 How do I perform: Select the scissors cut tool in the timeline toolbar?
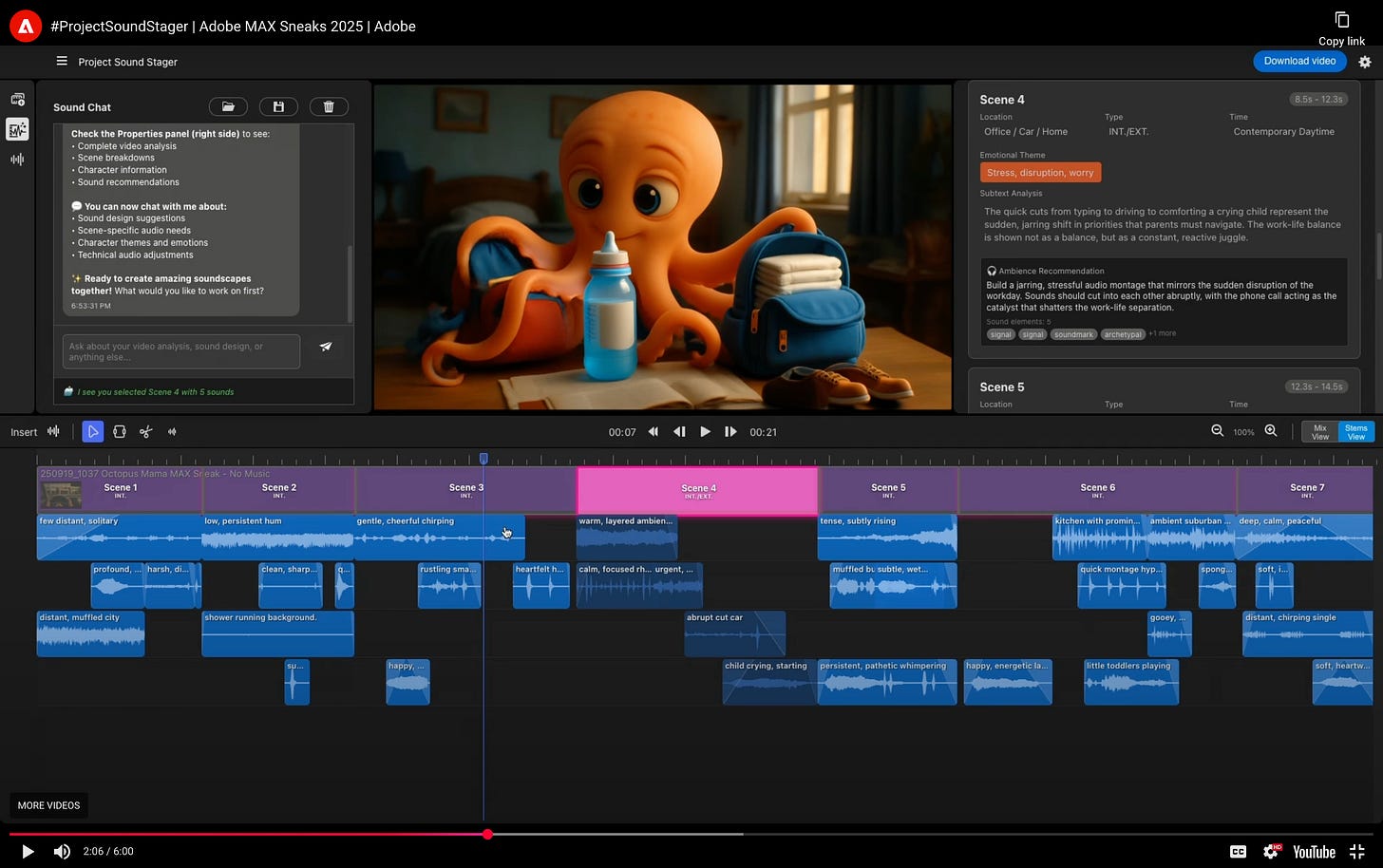tap(145, 431)
